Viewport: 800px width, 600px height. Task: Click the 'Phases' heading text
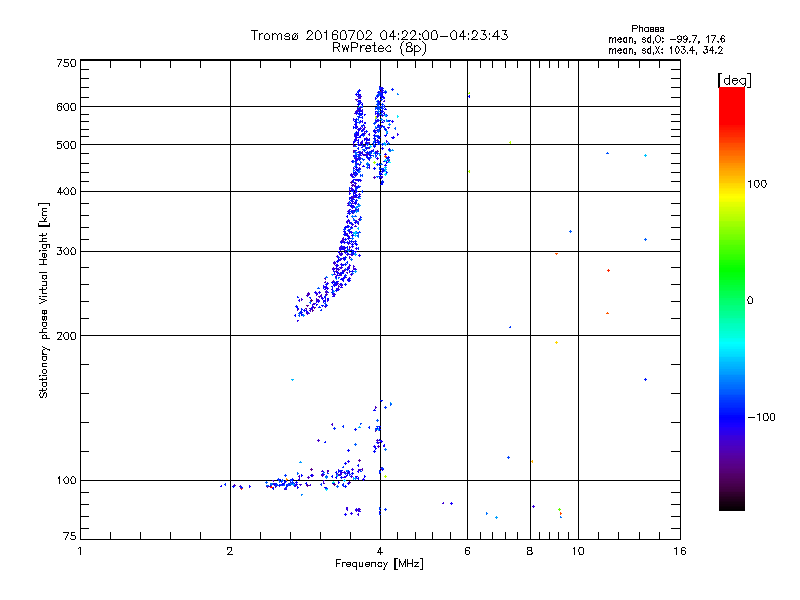tap(647, 29)
